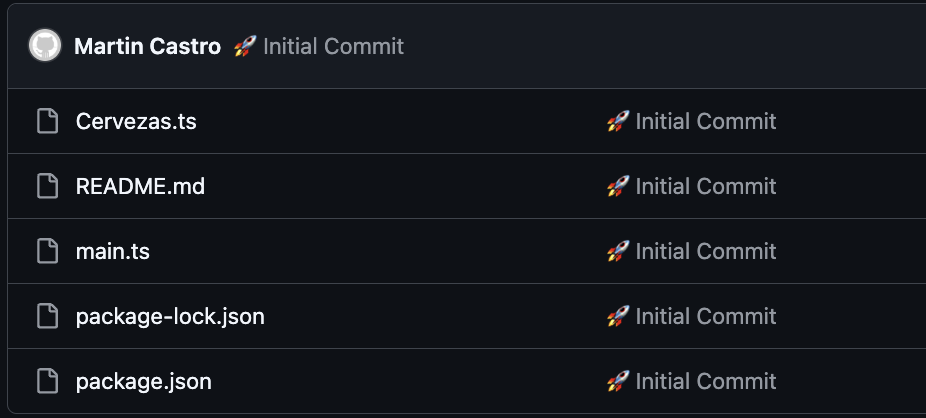The height and width of the screenshot is (418, 926).
Task: View Initial Commit message for package.json
Action: click(x=705, y=381)
